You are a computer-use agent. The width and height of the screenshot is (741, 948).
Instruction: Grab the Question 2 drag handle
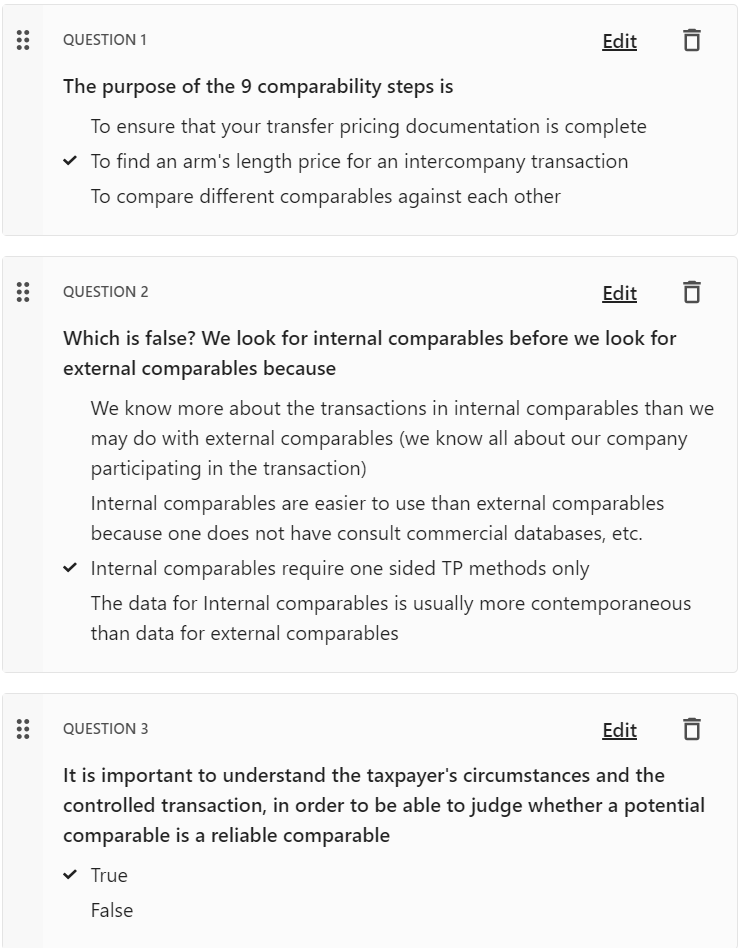pos(23,292)
